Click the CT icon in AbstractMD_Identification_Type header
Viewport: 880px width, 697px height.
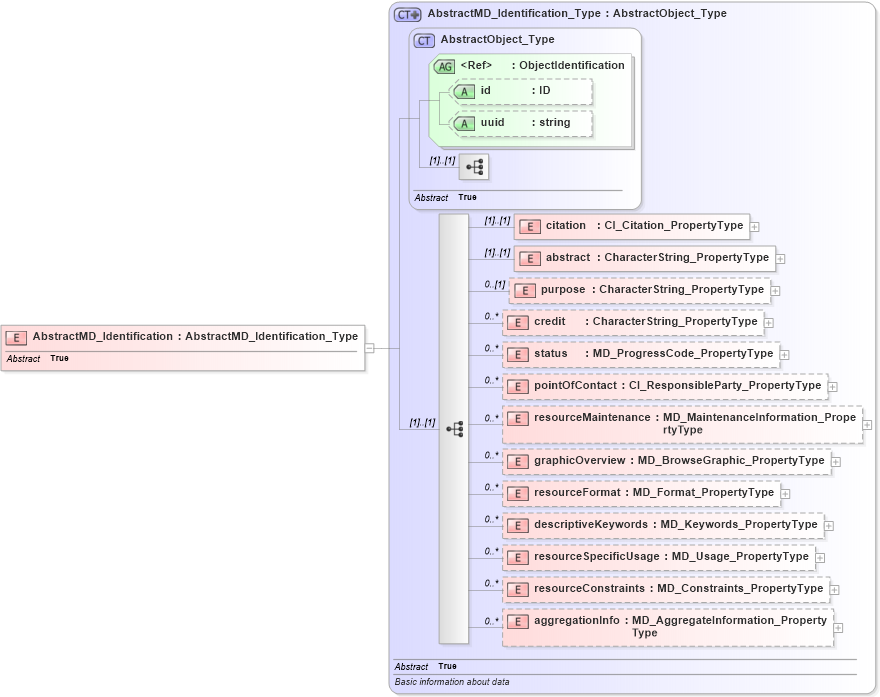(404, 14)
